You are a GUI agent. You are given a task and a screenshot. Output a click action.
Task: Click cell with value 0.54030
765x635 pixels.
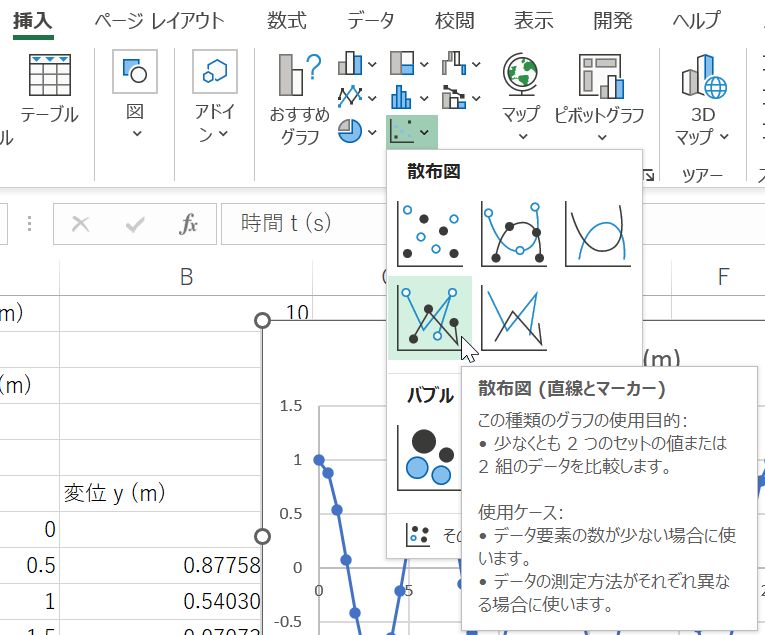coord(161,601)
